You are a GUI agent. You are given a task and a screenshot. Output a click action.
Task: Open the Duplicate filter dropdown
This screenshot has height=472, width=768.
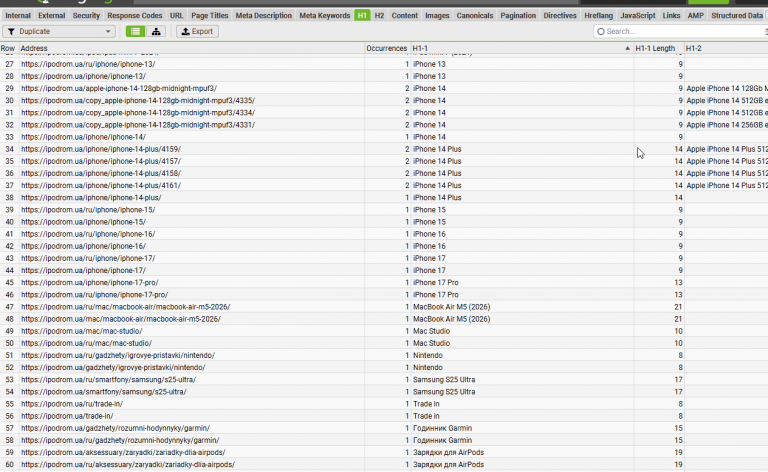coord(59,31)
